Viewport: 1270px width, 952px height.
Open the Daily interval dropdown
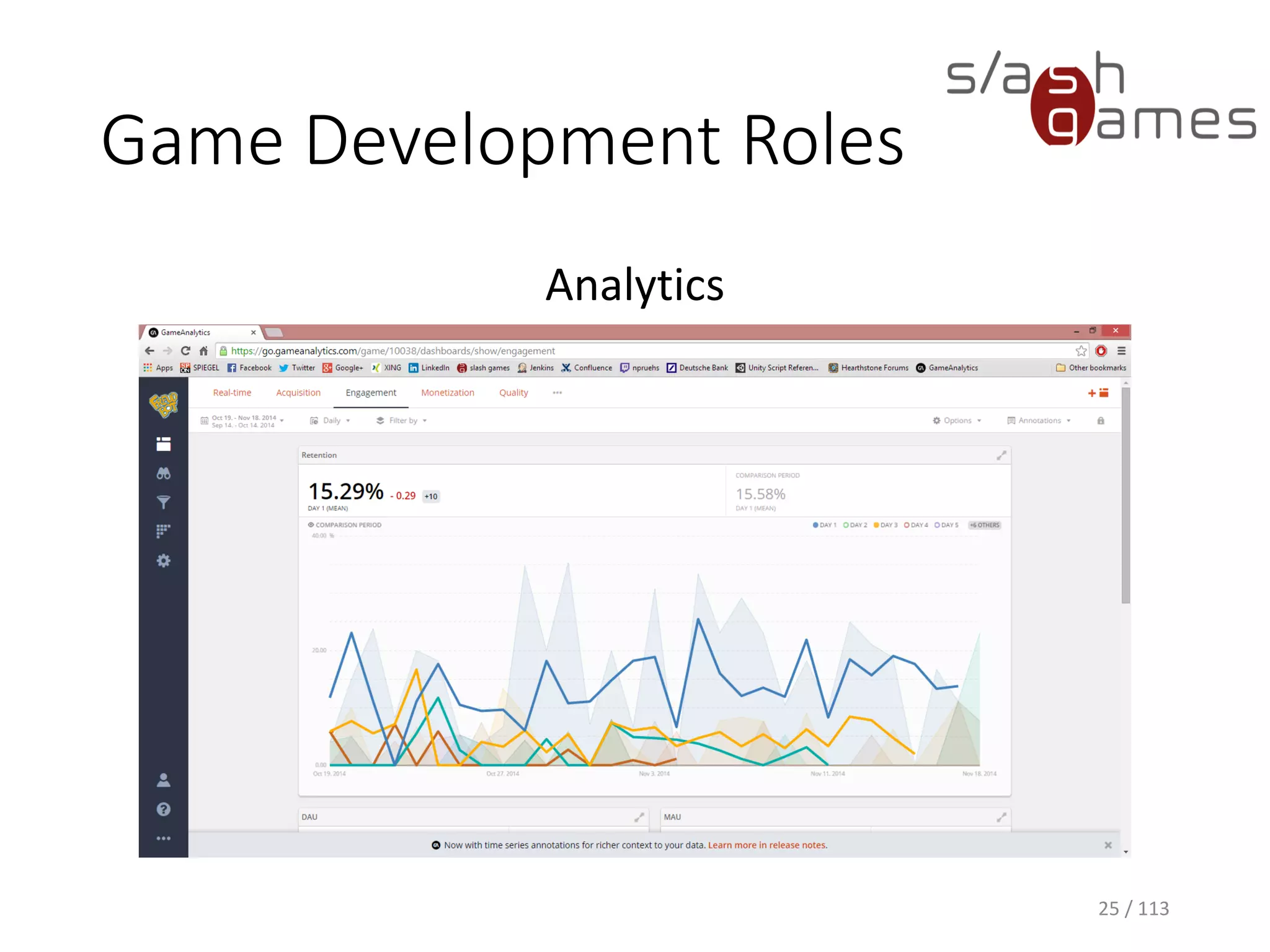point(331,421)
